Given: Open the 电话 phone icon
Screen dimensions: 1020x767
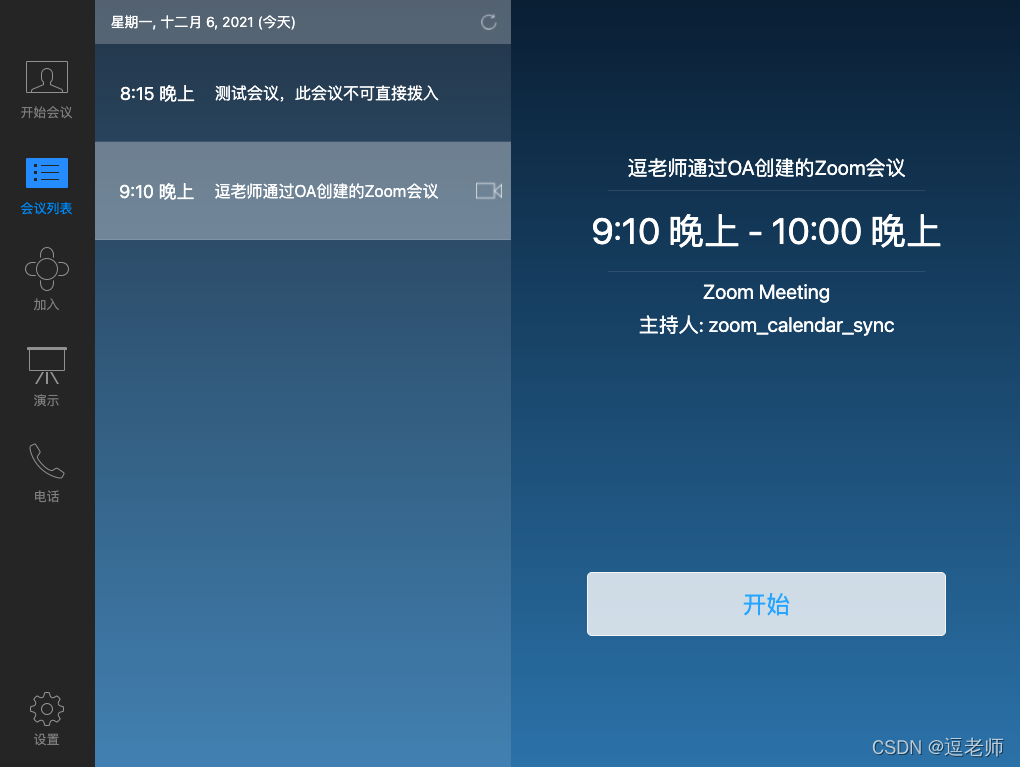Looking at the screenshot, I should (x=47, y=461).
